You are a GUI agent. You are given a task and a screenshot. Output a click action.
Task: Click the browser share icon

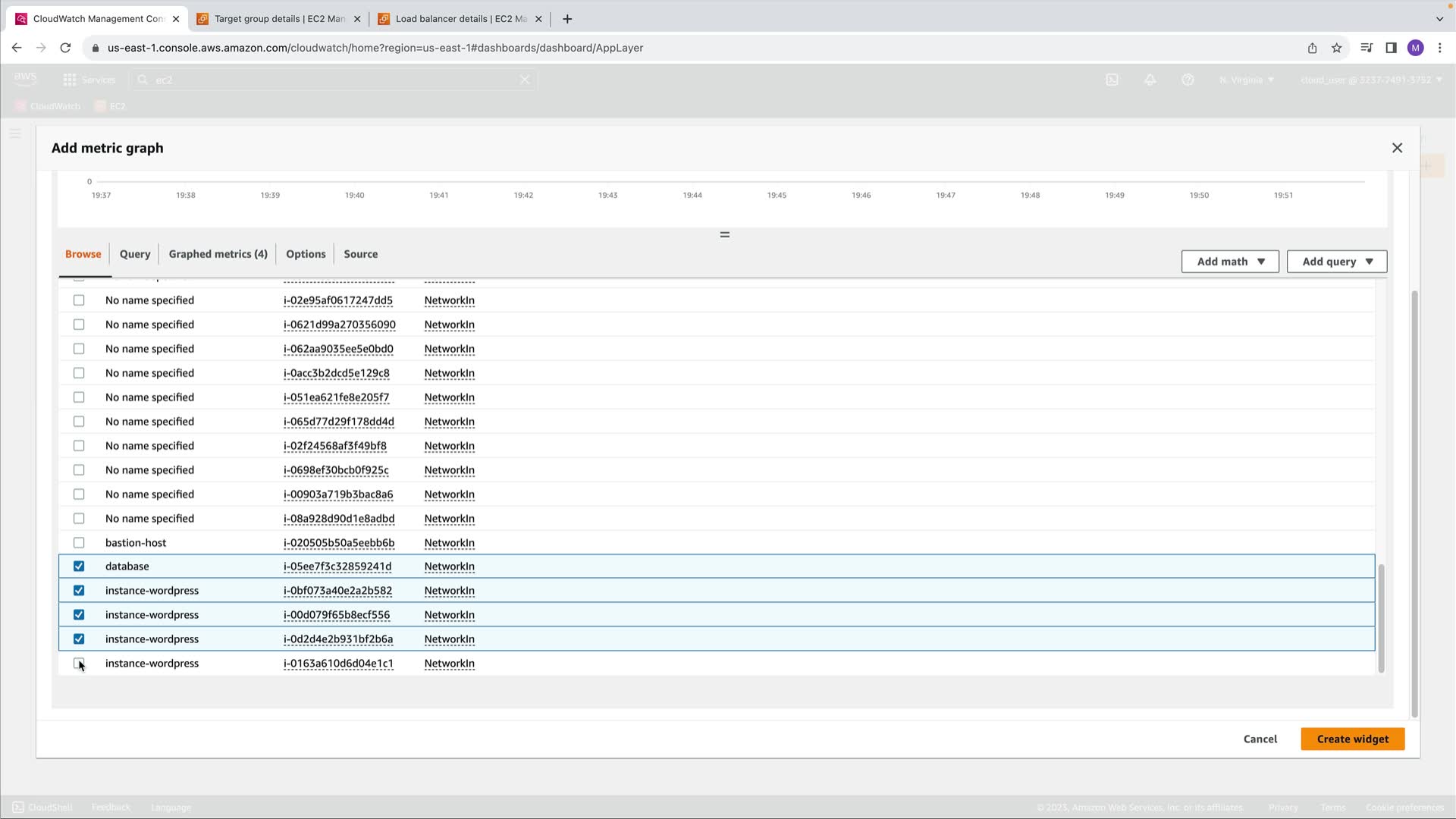click(x=1312, y=48)
